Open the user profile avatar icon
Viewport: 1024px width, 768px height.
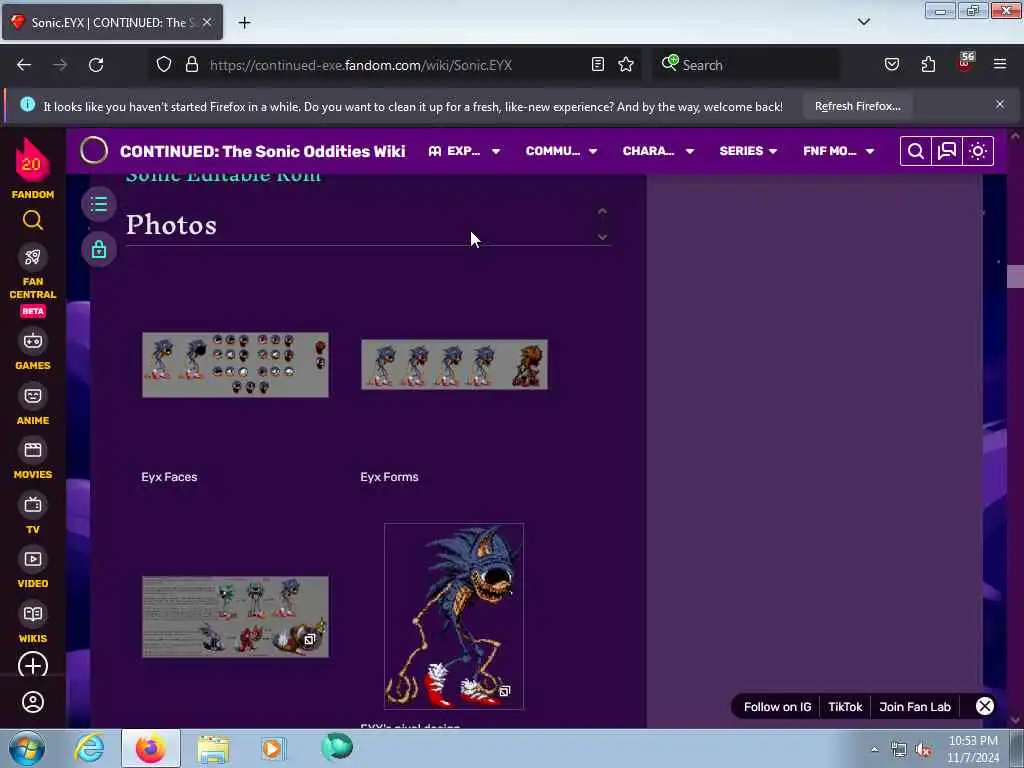click(x=33, y=703)
